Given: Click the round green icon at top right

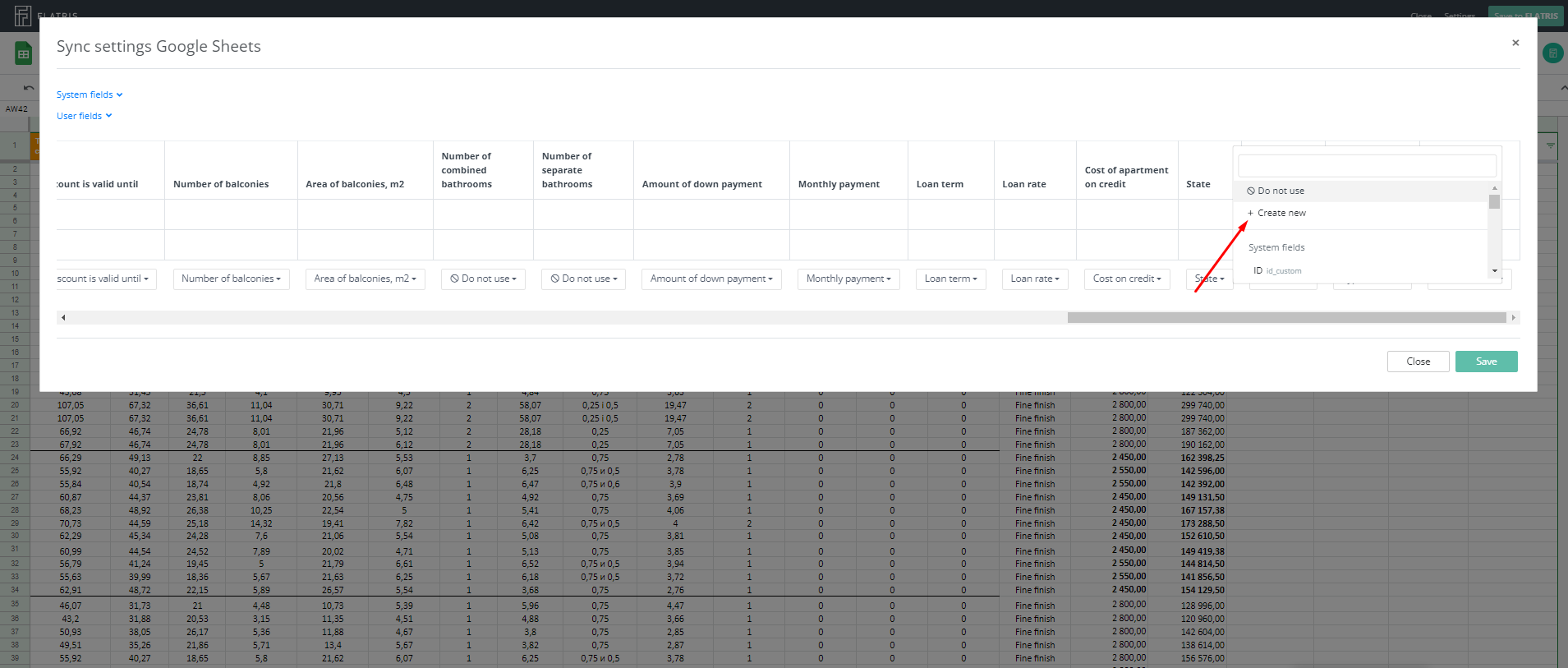Looking at the screenshot, I should [x=1552, y=54].
